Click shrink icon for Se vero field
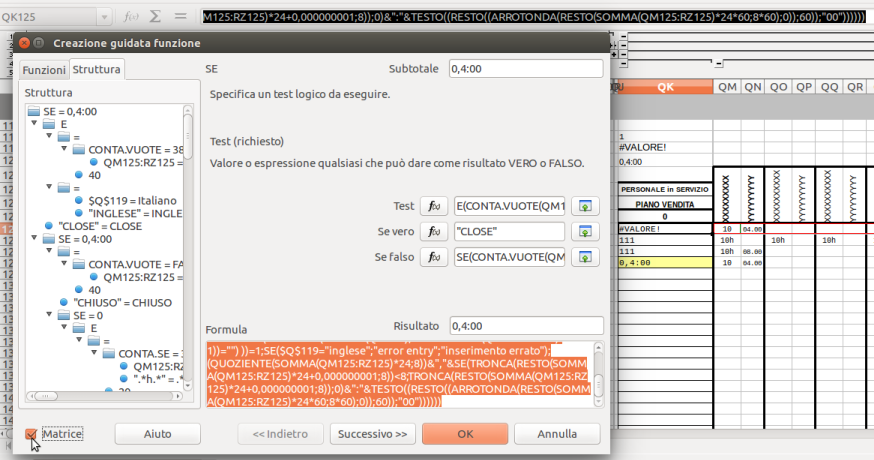The image size is (874, 460). 586,232
